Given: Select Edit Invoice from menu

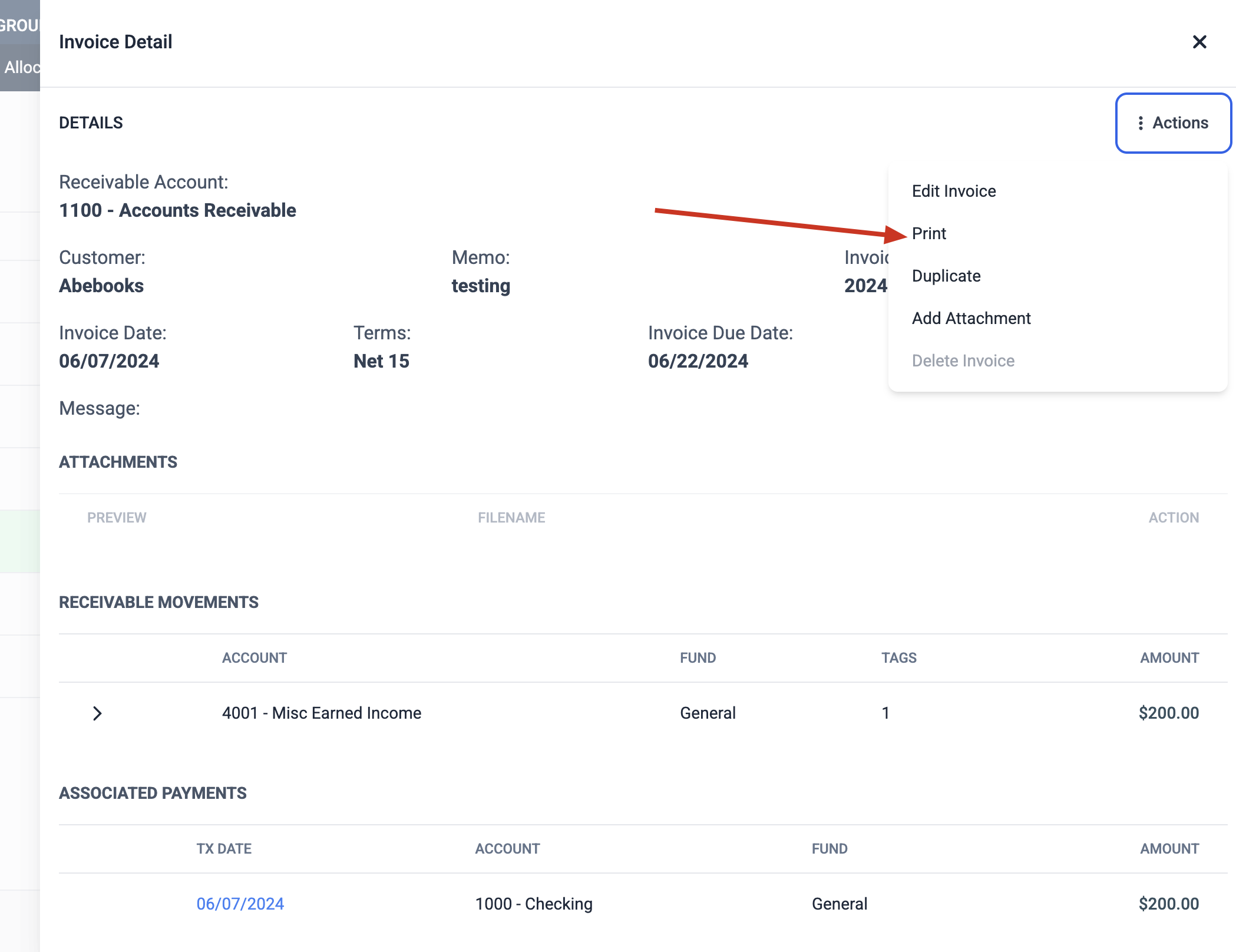Looking at the screenshot, I should tap(954, 191).
